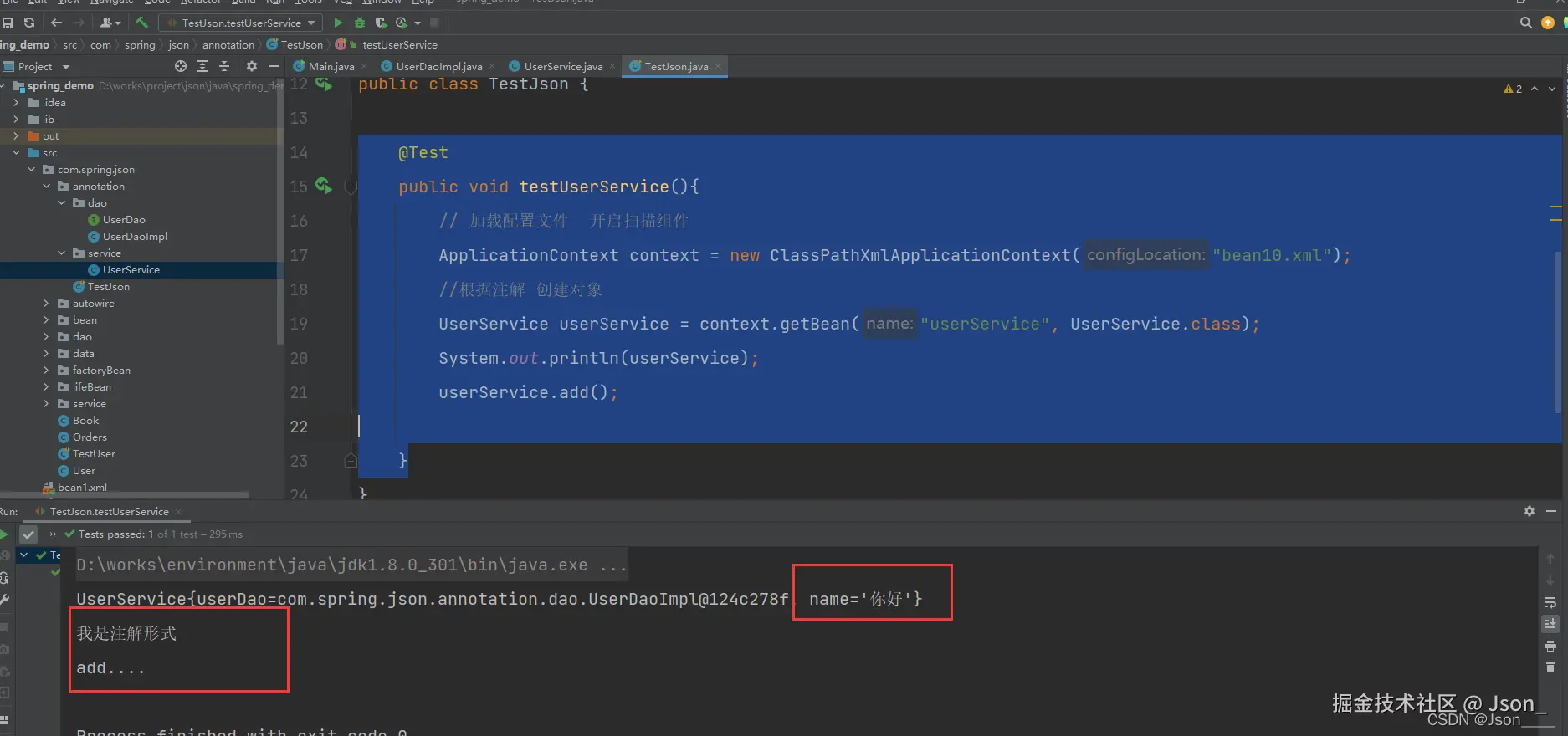Close the TestJson.testUserService run tab

178,511
